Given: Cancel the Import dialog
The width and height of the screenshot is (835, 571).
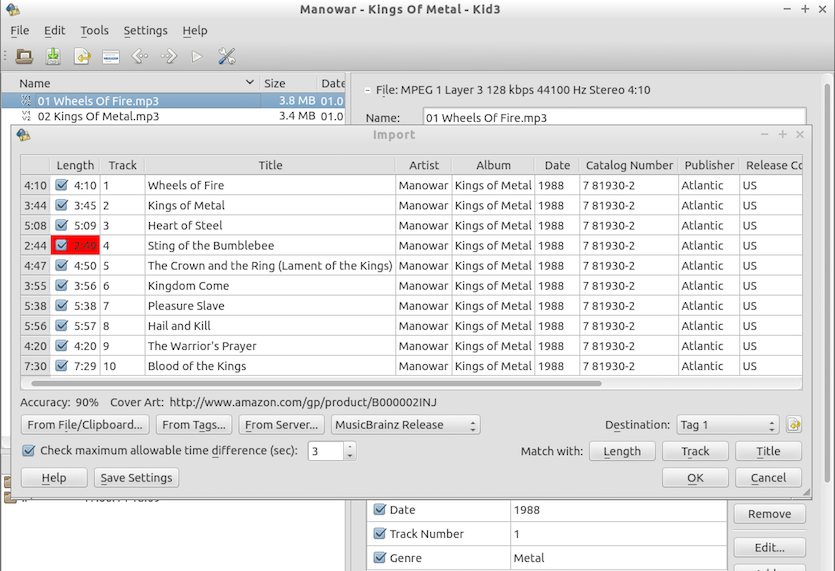Looking at the screenshot, I should pos(768,478).
